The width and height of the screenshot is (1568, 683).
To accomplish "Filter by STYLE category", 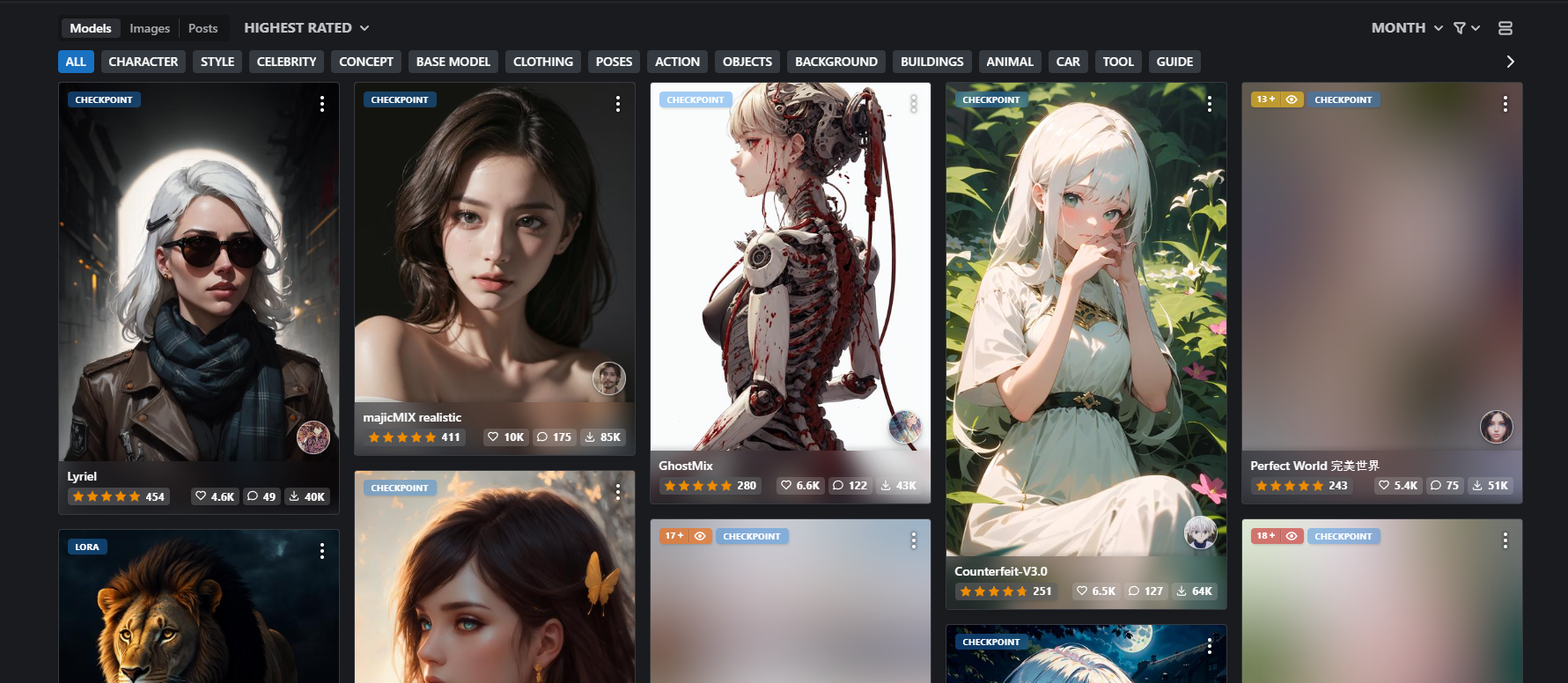I will point(217,62).
